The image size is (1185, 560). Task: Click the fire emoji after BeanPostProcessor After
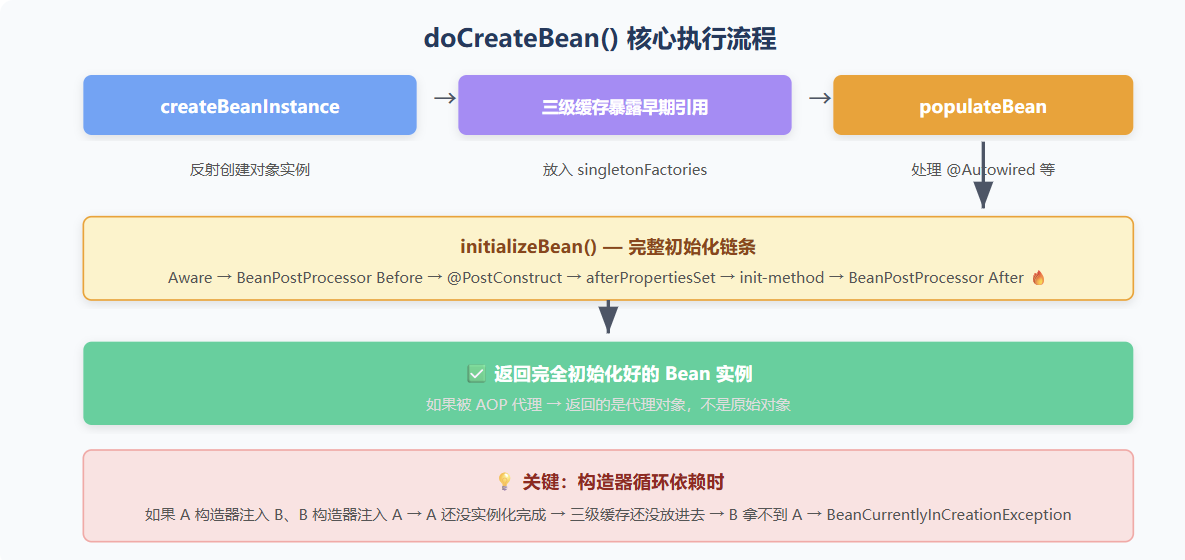point(1038,278)
